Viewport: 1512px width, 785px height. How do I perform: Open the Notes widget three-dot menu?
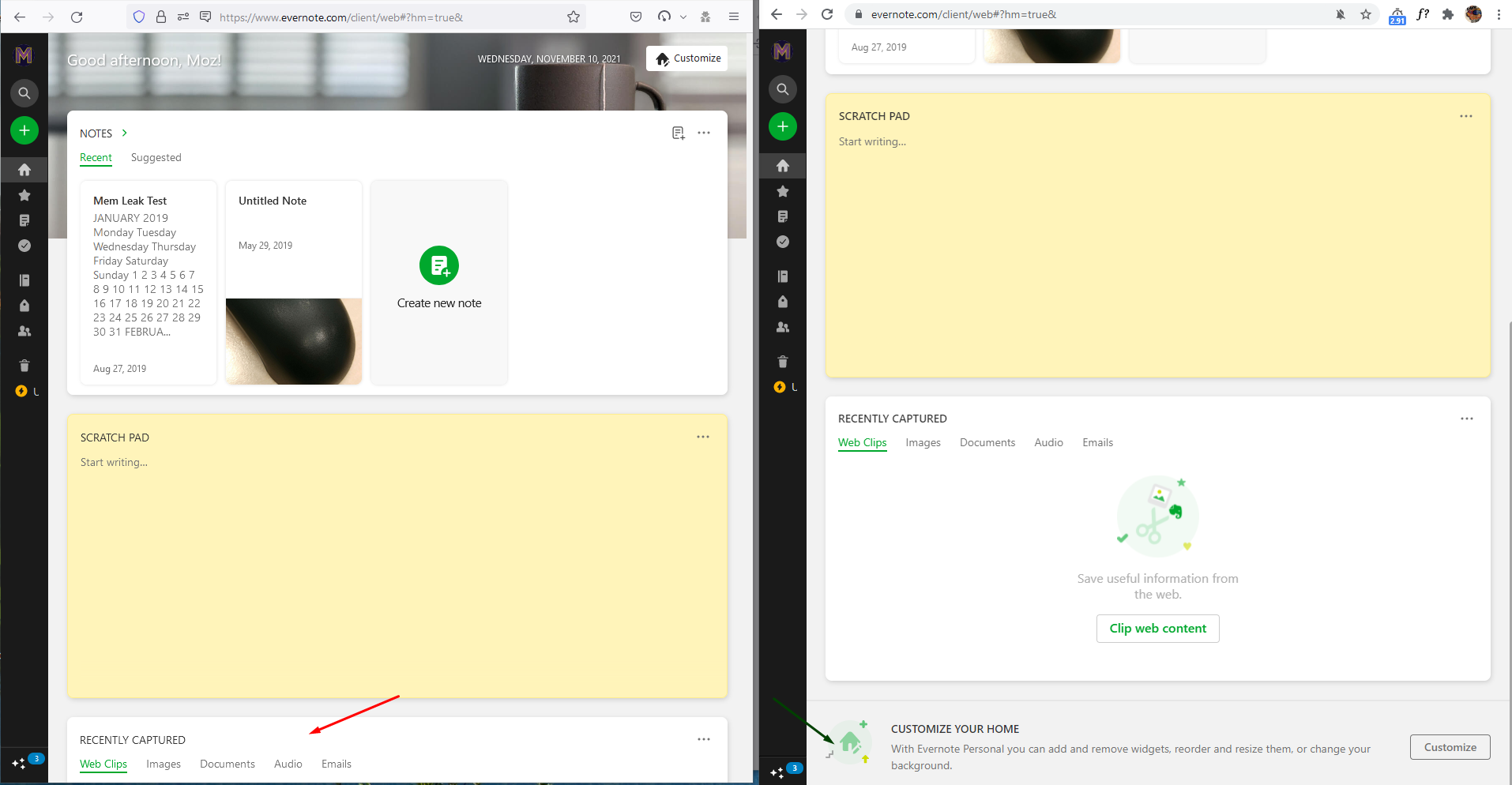[704, 133]
